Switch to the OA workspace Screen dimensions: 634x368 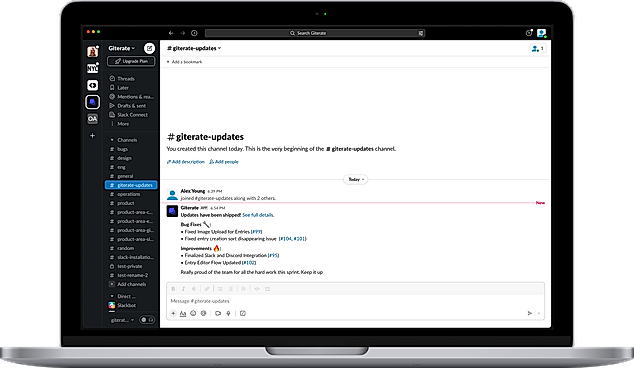[93, 118]
